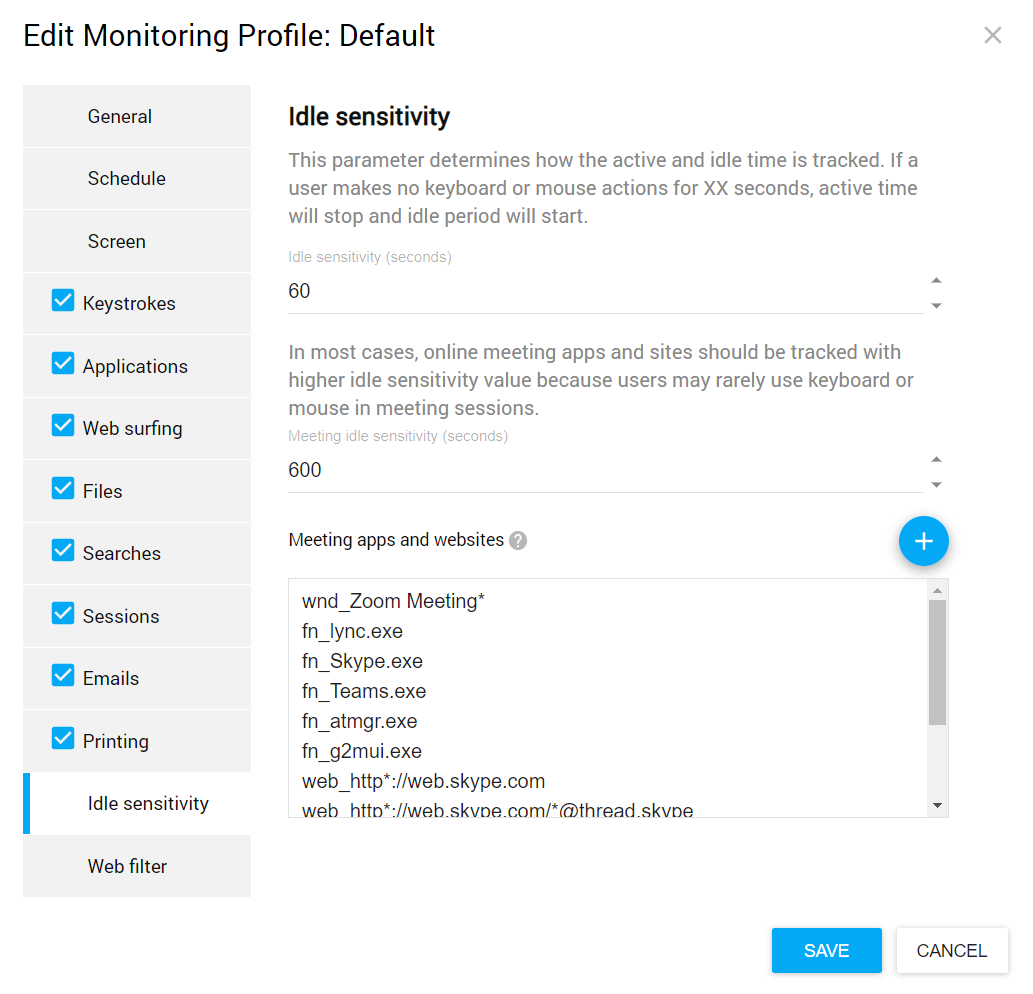Screen dimensions: 1033x994
Task: Click the CANCEL button
Action: 951,951
